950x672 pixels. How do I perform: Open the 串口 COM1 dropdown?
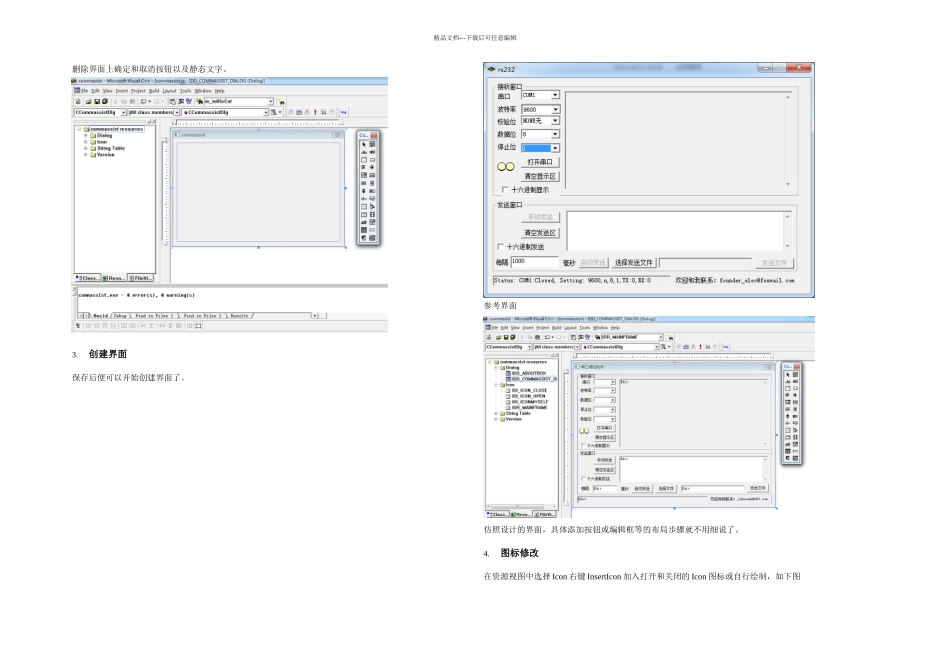click(555, 96)
